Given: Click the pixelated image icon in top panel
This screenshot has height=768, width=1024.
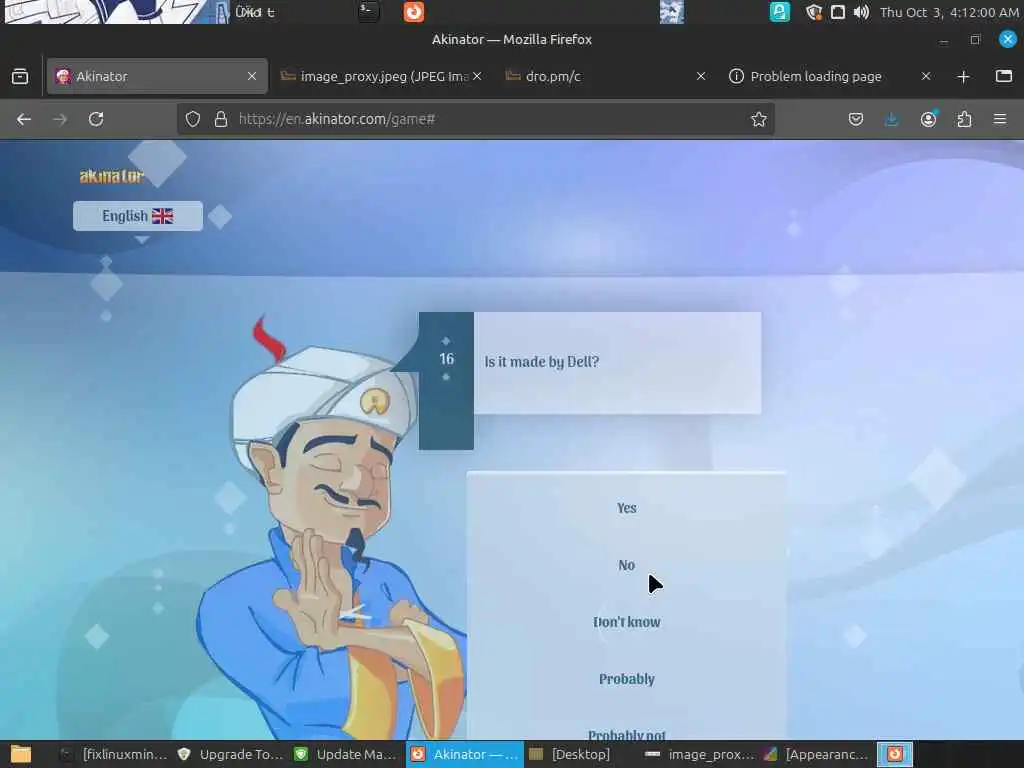Looking at the screenshot, I should pos(671,12).
